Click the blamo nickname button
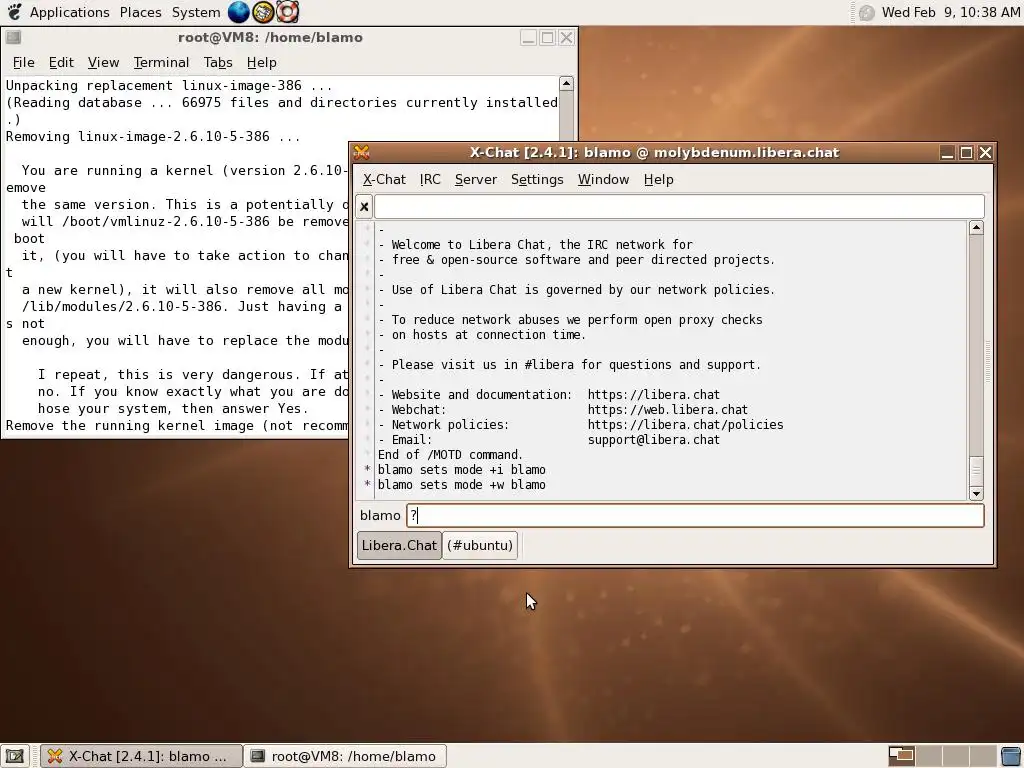 tap(380, 516)
